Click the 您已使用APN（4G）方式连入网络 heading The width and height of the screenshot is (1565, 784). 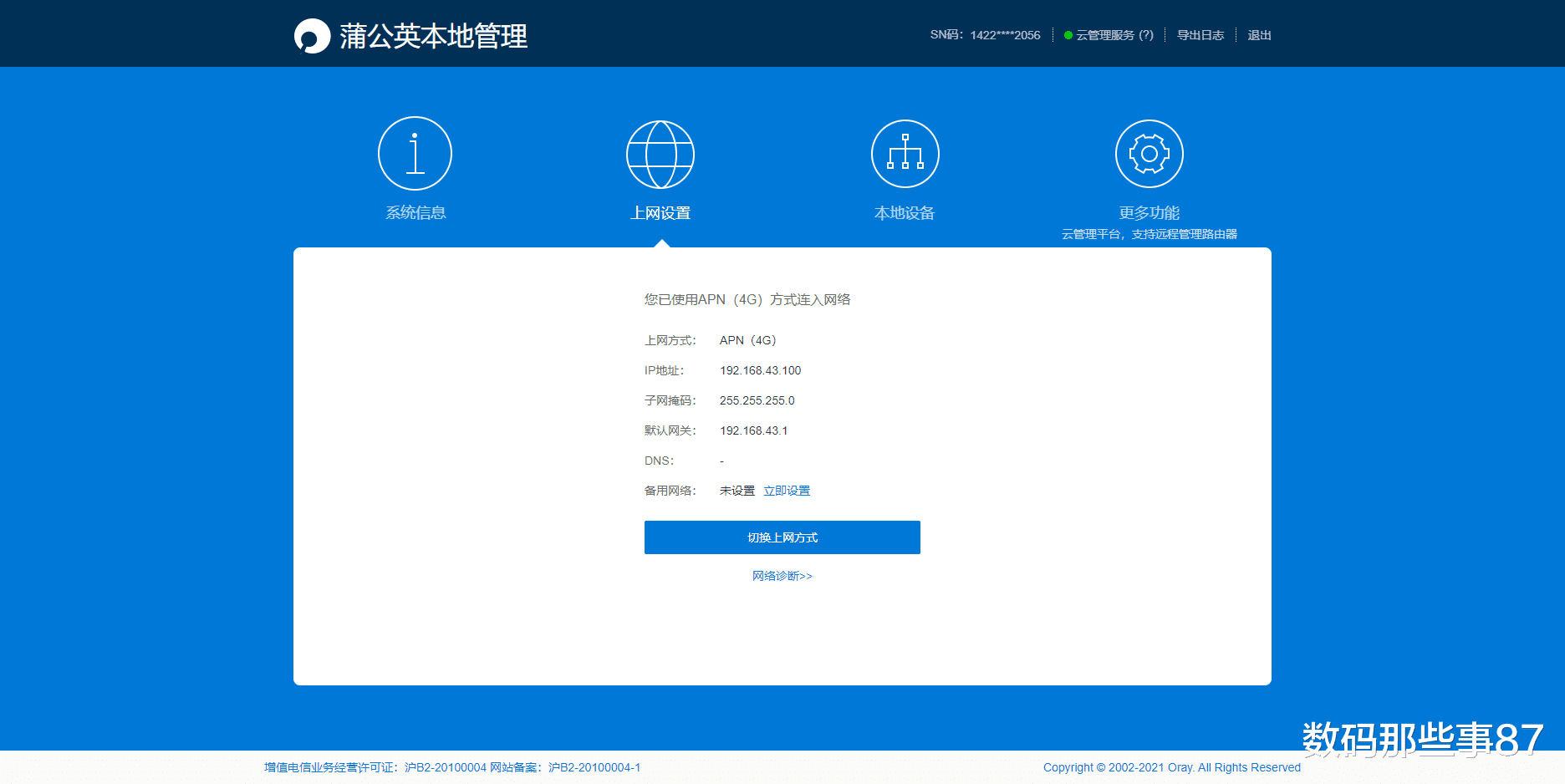click(747, 299)
